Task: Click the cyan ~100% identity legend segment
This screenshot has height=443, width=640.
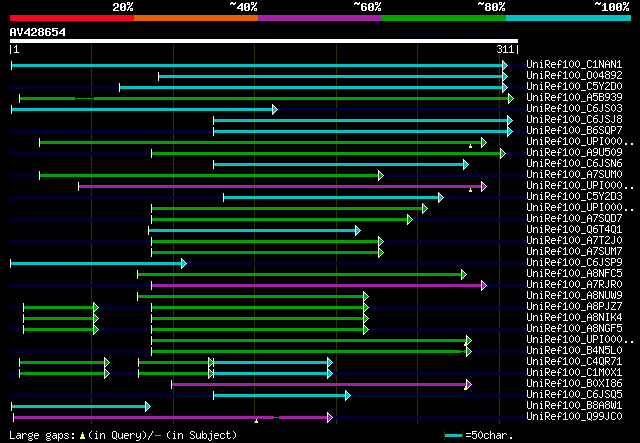Action: pyautogui.click(x=569, y=18)
